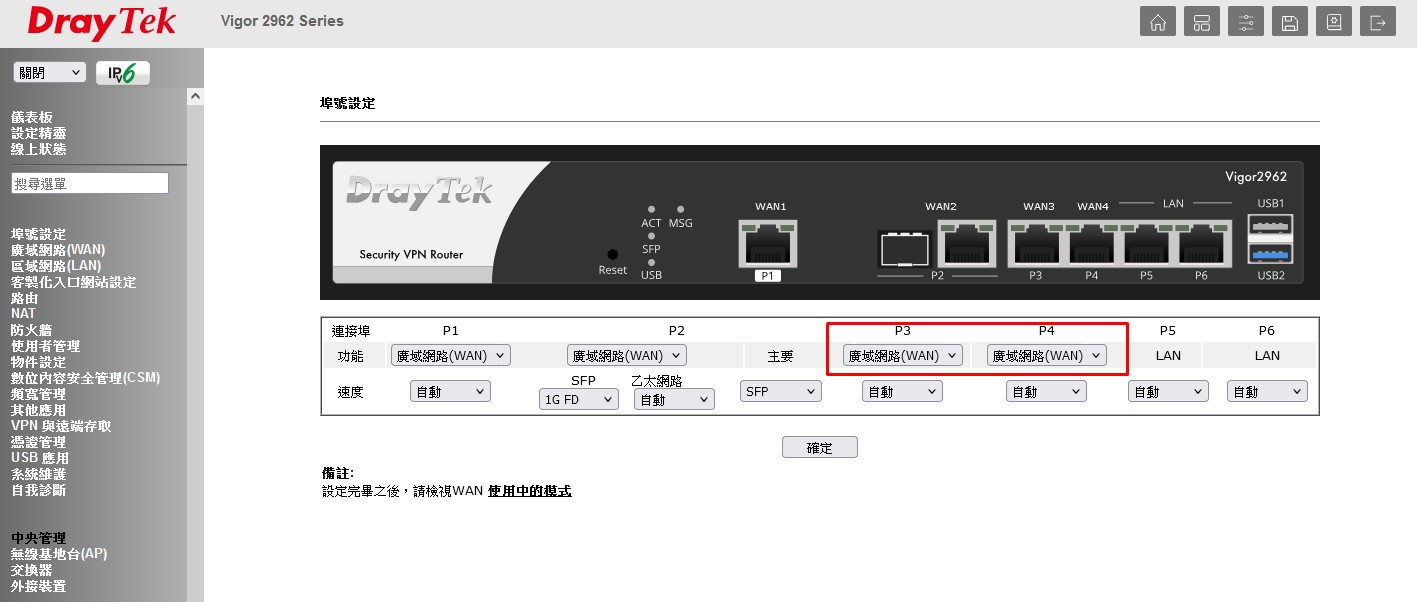This screenshot has width=1417, height=602.
Task: Go to 廣域網路(WAN) sidebar menu
Action: 58,250
